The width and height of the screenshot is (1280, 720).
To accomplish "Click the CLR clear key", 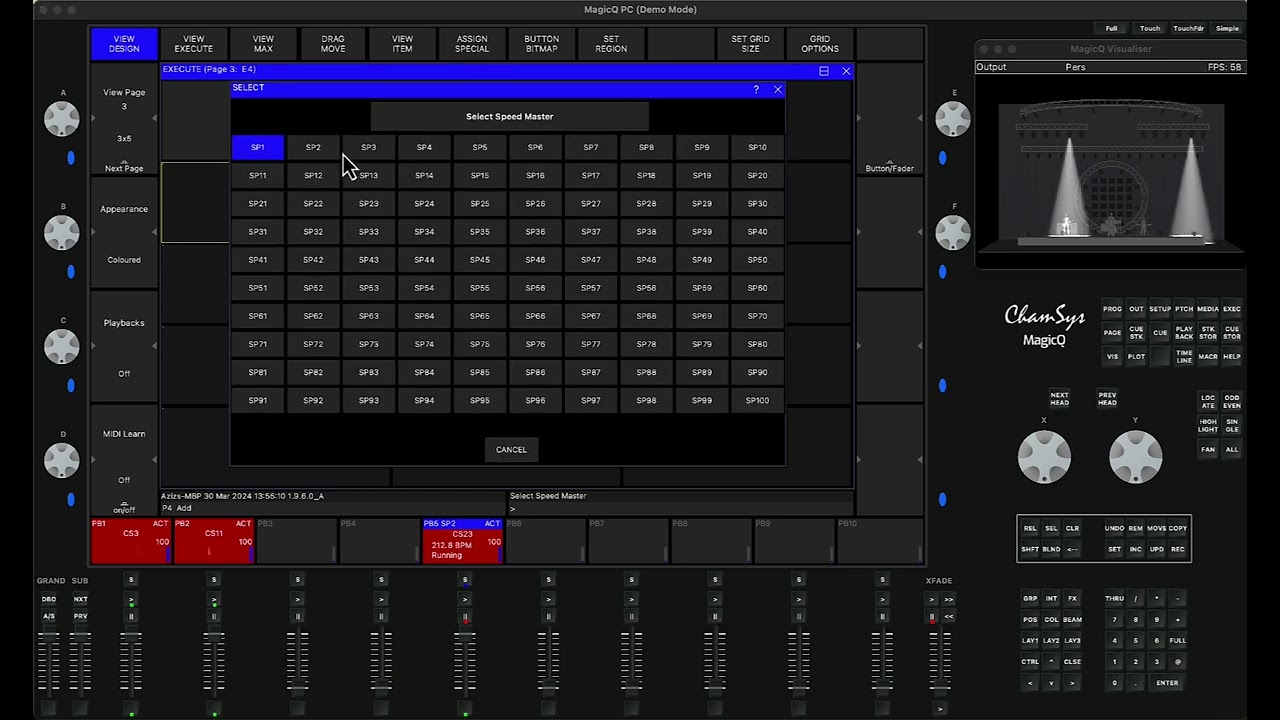I will [x=1072, y=528].
